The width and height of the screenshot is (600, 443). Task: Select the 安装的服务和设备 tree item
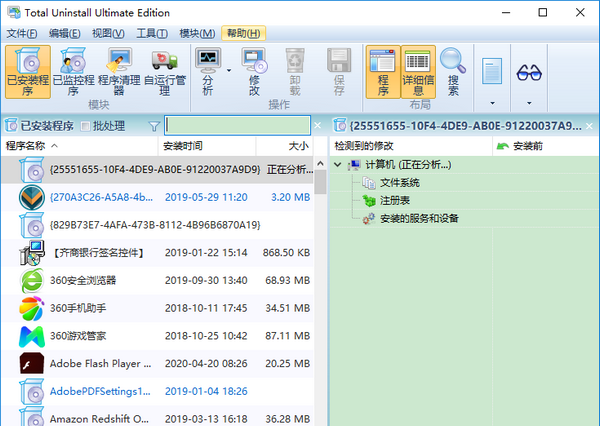[419, 218]
